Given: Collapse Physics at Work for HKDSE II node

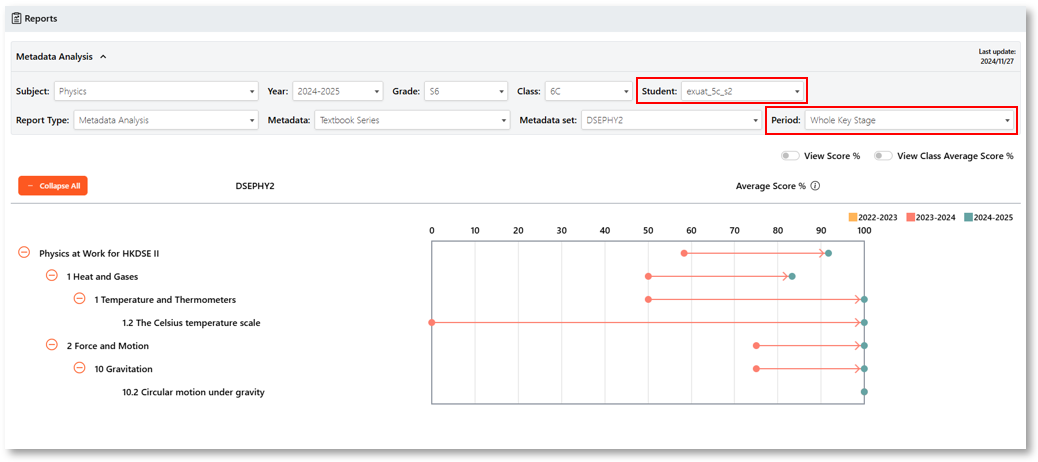Looking at the screenshot, I should tap(24, 252).
